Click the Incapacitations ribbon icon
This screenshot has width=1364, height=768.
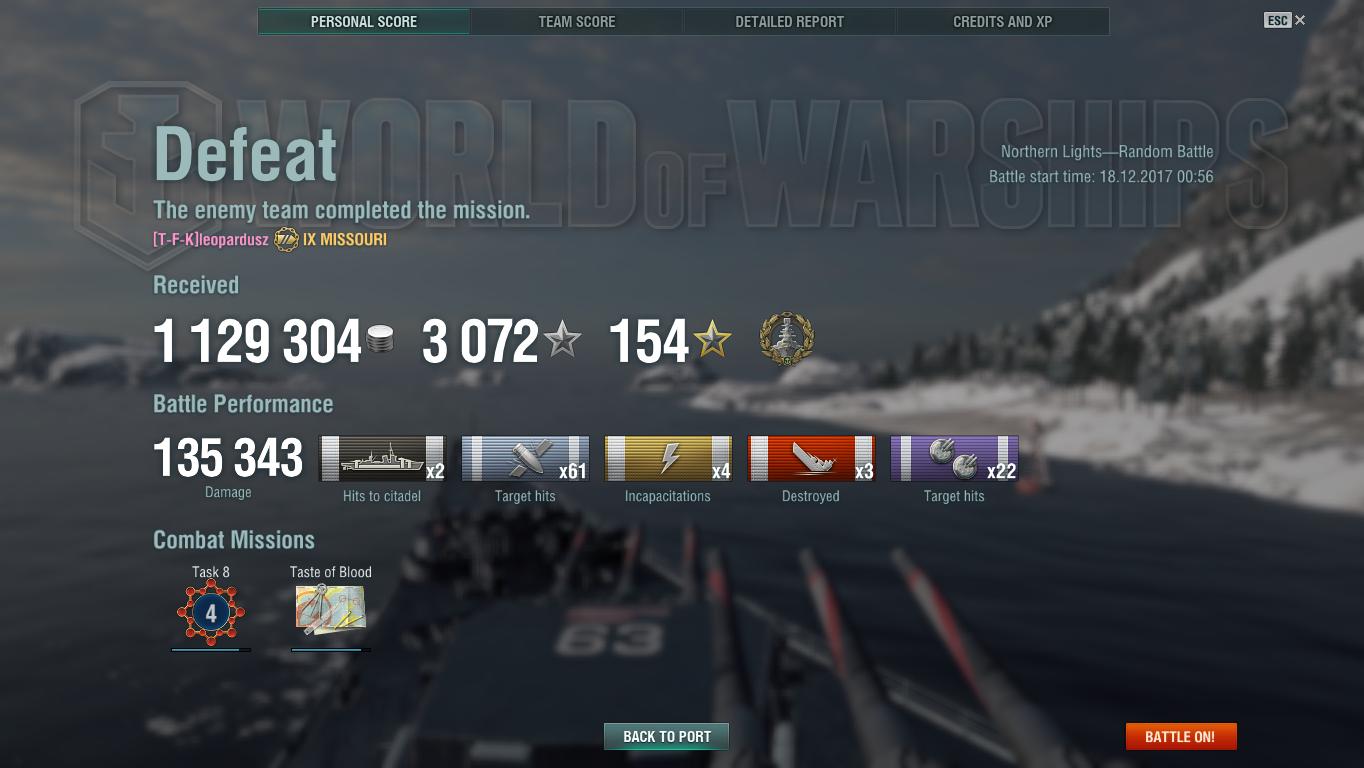click(x=668, y=459)
